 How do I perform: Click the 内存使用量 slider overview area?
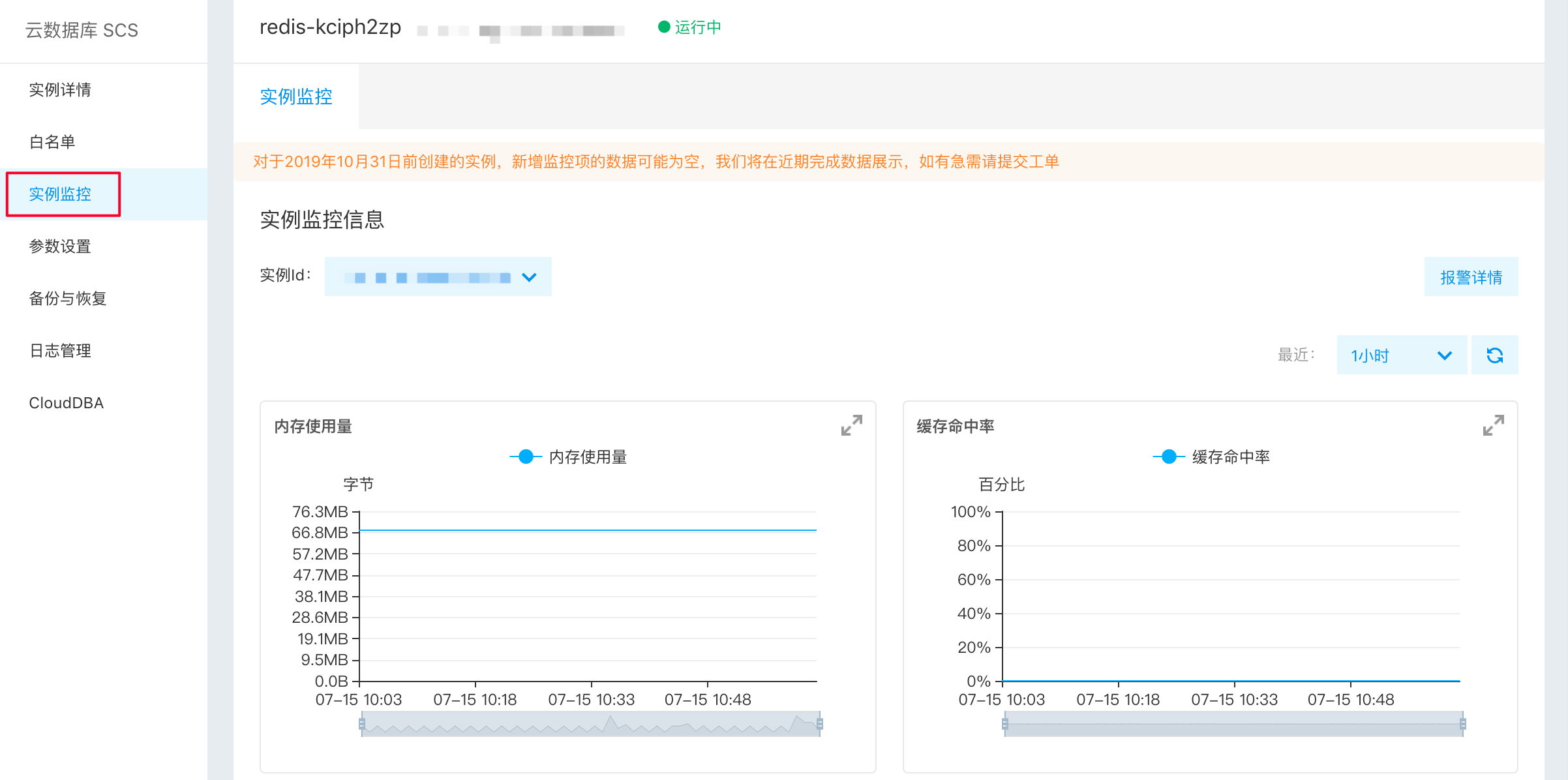point(591,724)
